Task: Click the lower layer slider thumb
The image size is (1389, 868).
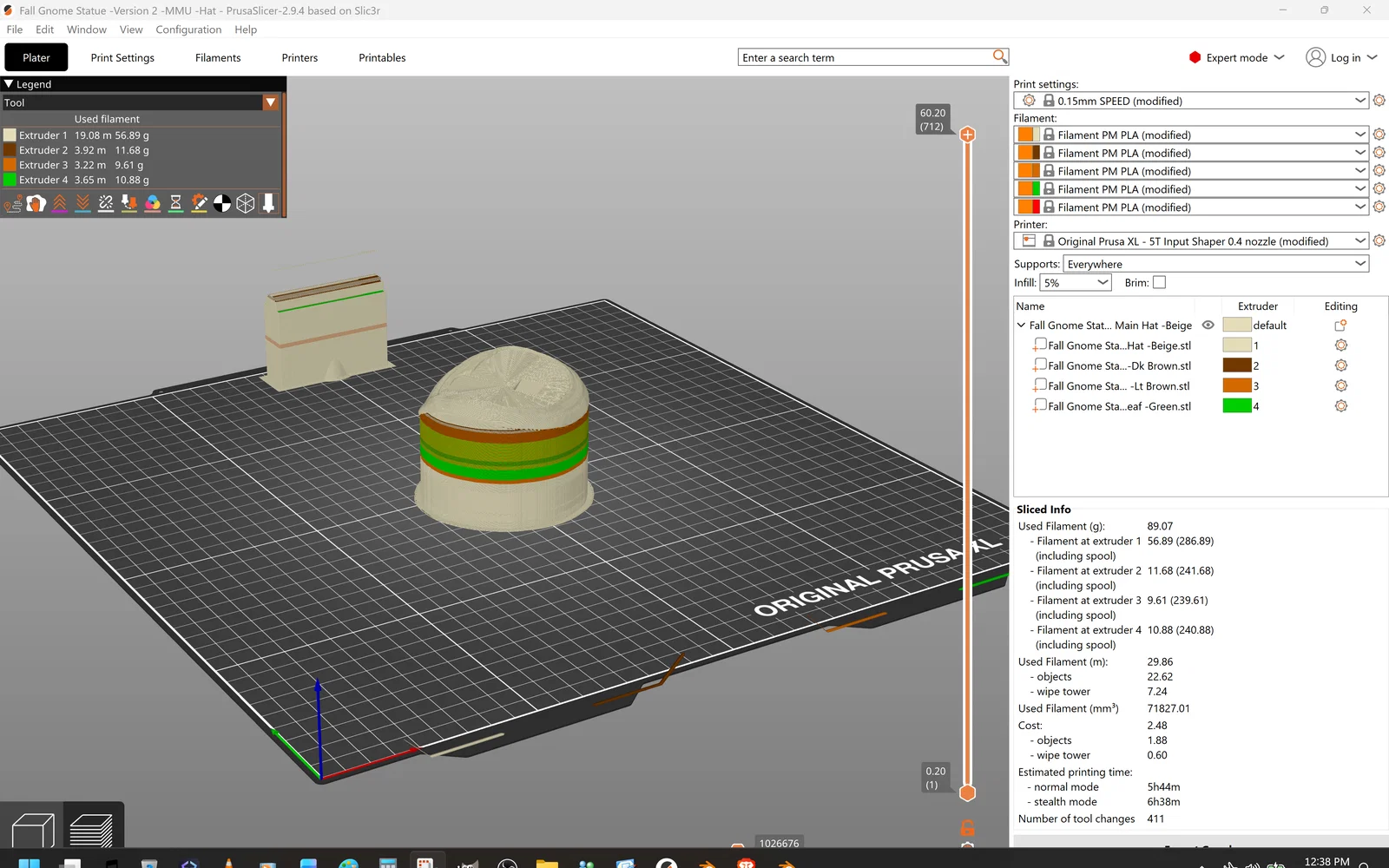Action: (968, 792)
